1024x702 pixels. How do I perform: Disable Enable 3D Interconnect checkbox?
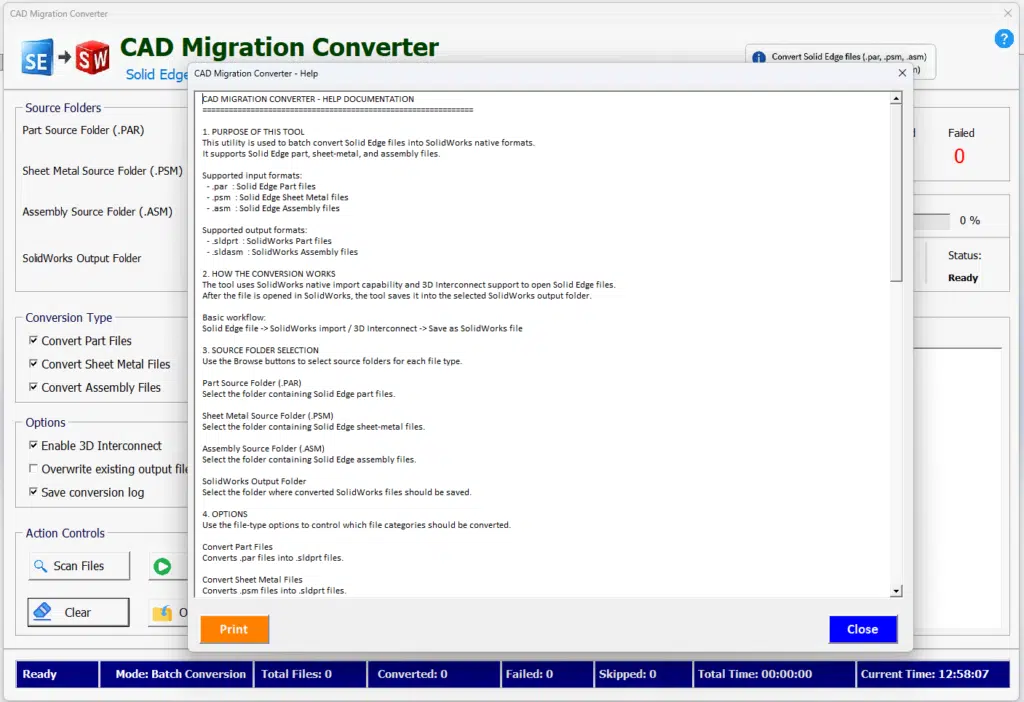pyautogui.click(x=33, y=445)
